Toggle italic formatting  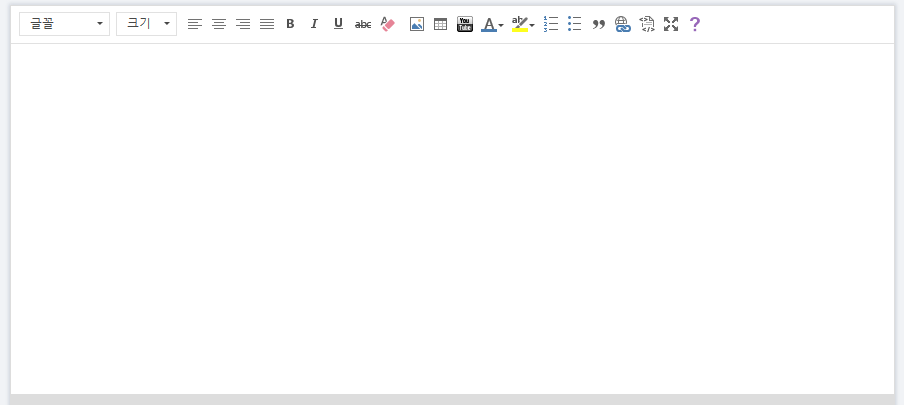314,24
